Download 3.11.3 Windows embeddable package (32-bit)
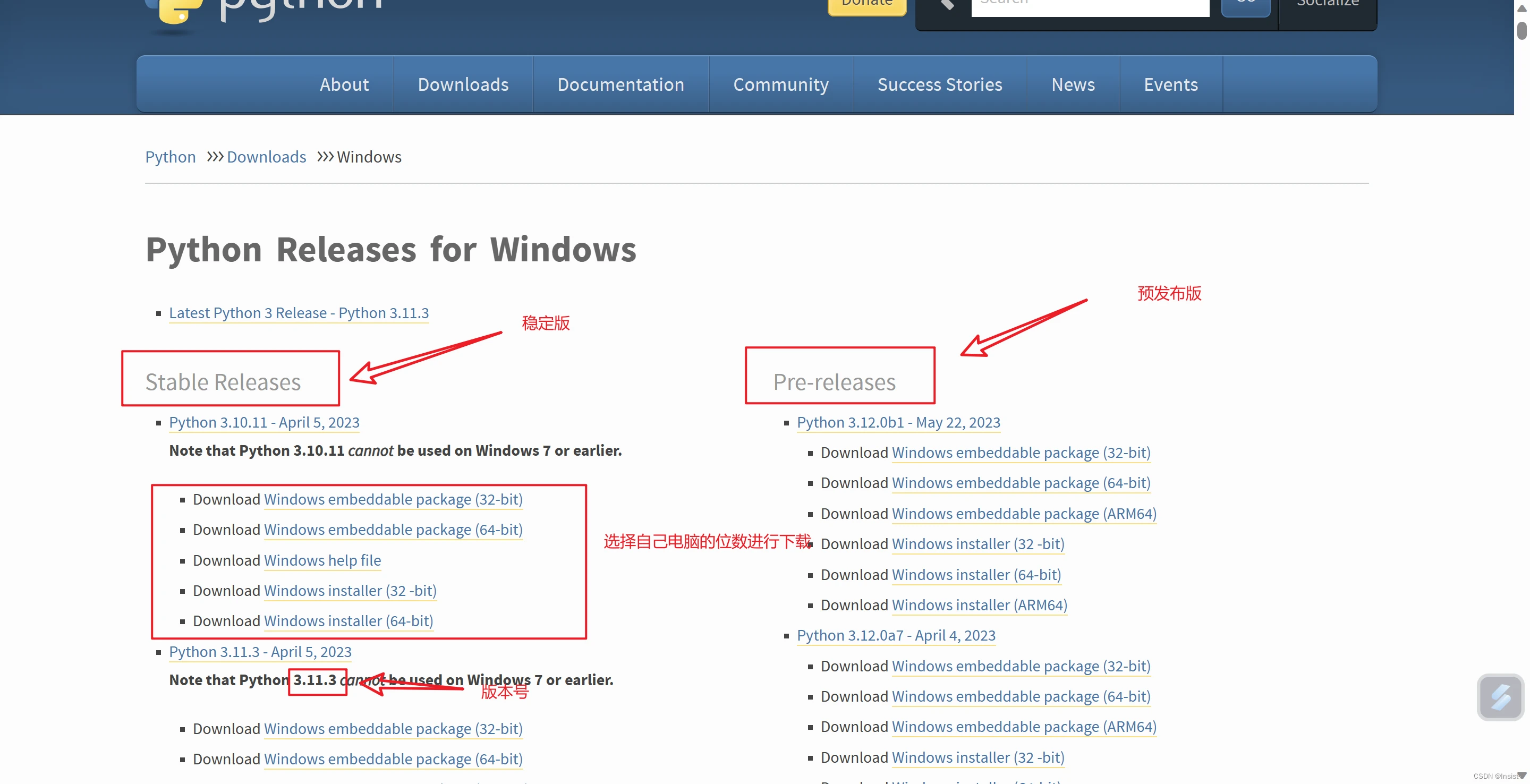 coord(393,729)
